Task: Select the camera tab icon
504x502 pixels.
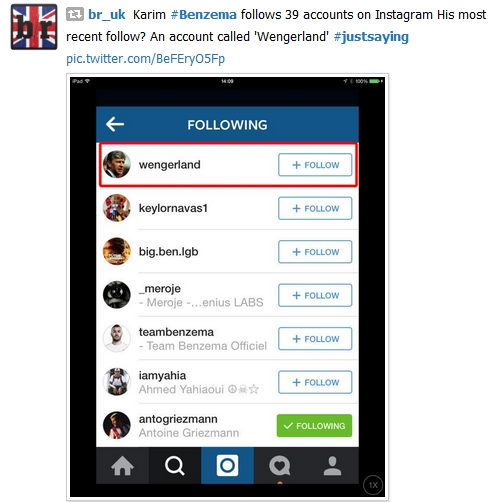Action: (227, 465)
